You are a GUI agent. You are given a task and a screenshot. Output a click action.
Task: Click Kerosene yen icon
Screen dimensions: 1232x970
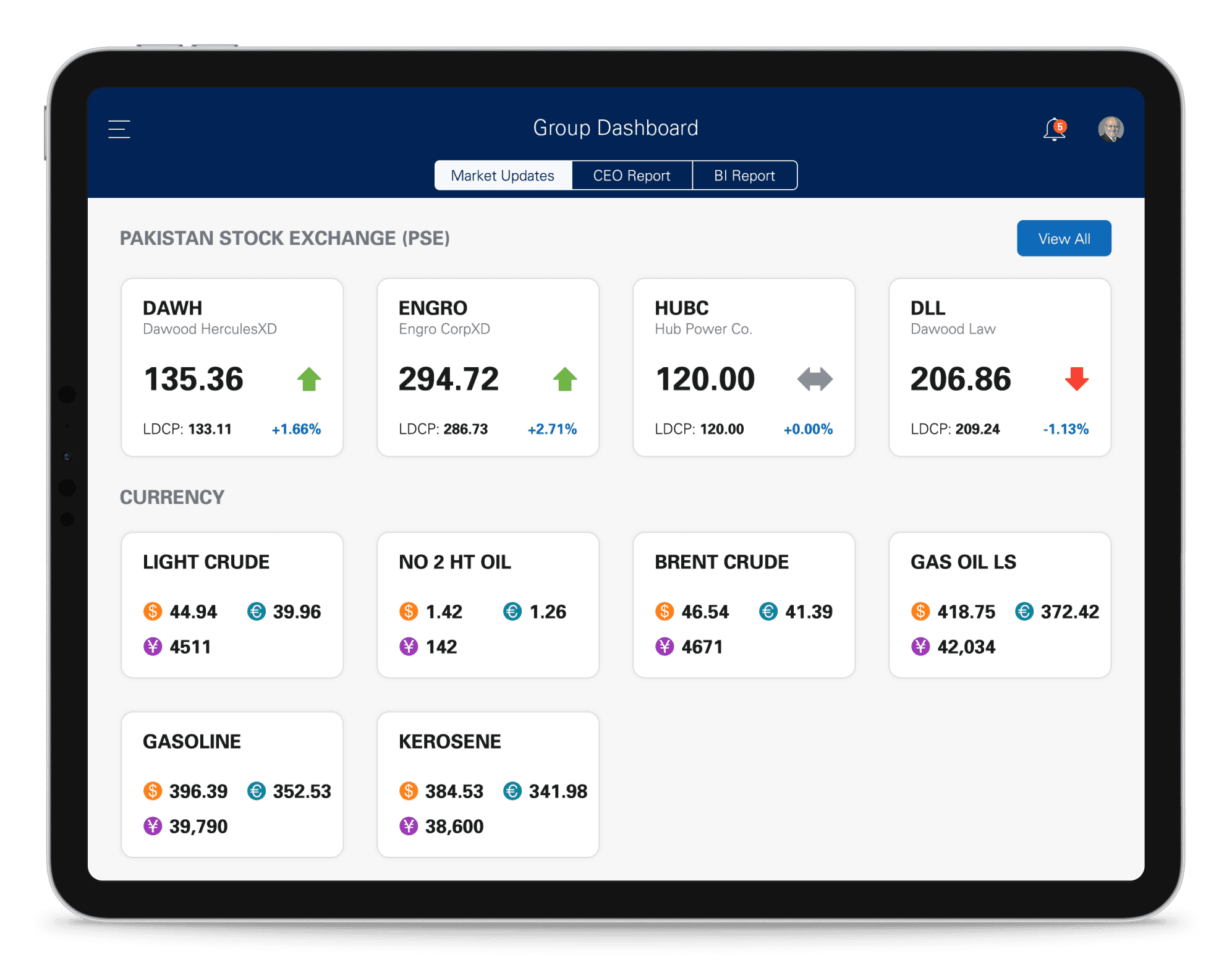click(x=409, y=826)
